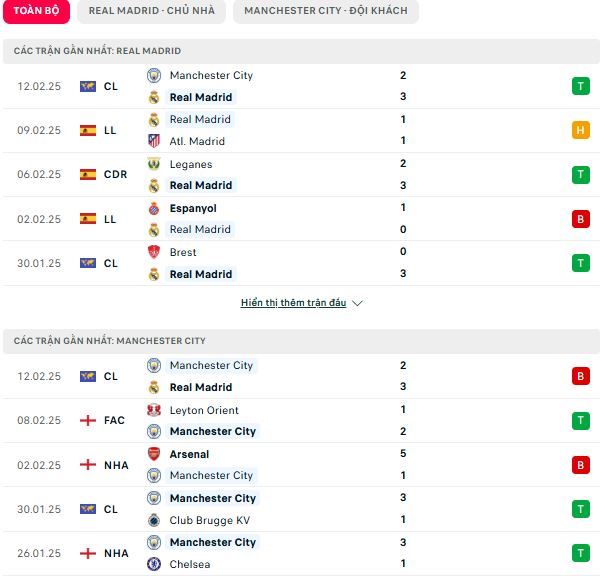Click the Atl. Madrid club crest
605x578 pixels.
click(x=154, y=141)
